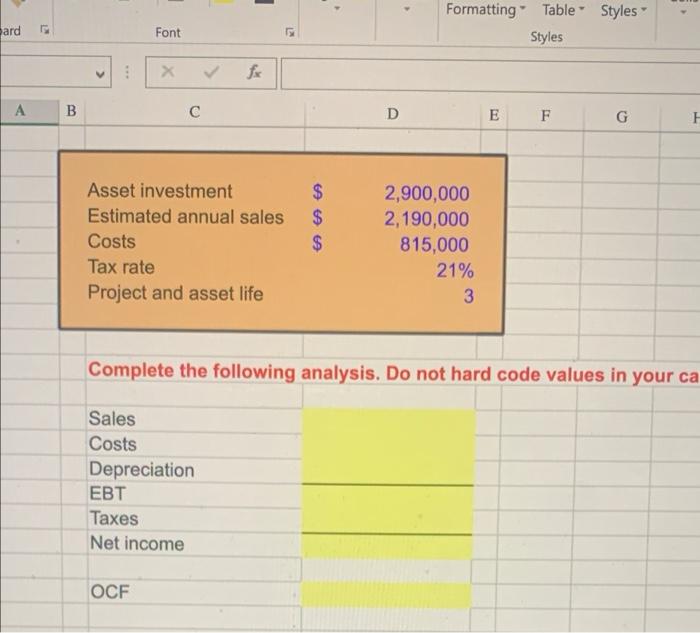
Task: Open the Cell Styles dropdown
Action: pos(623,10)
